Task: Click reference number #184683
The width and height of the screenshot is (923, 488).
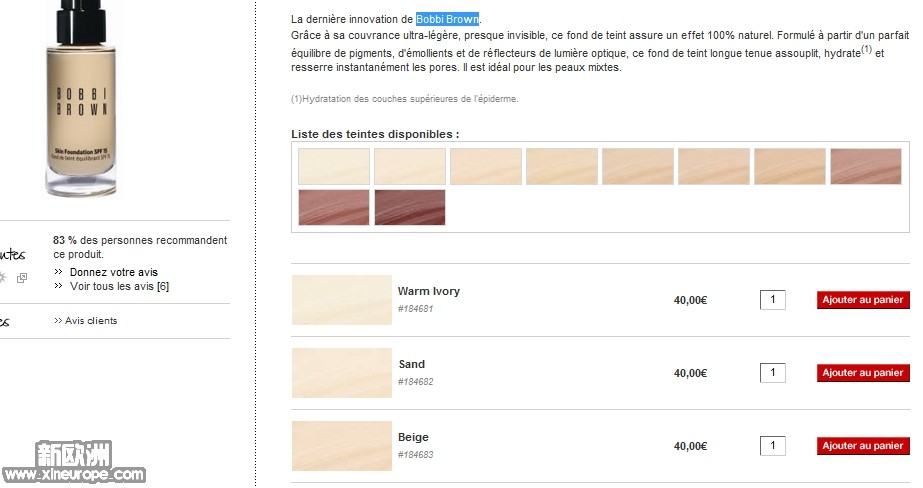Action: (416, 454)
